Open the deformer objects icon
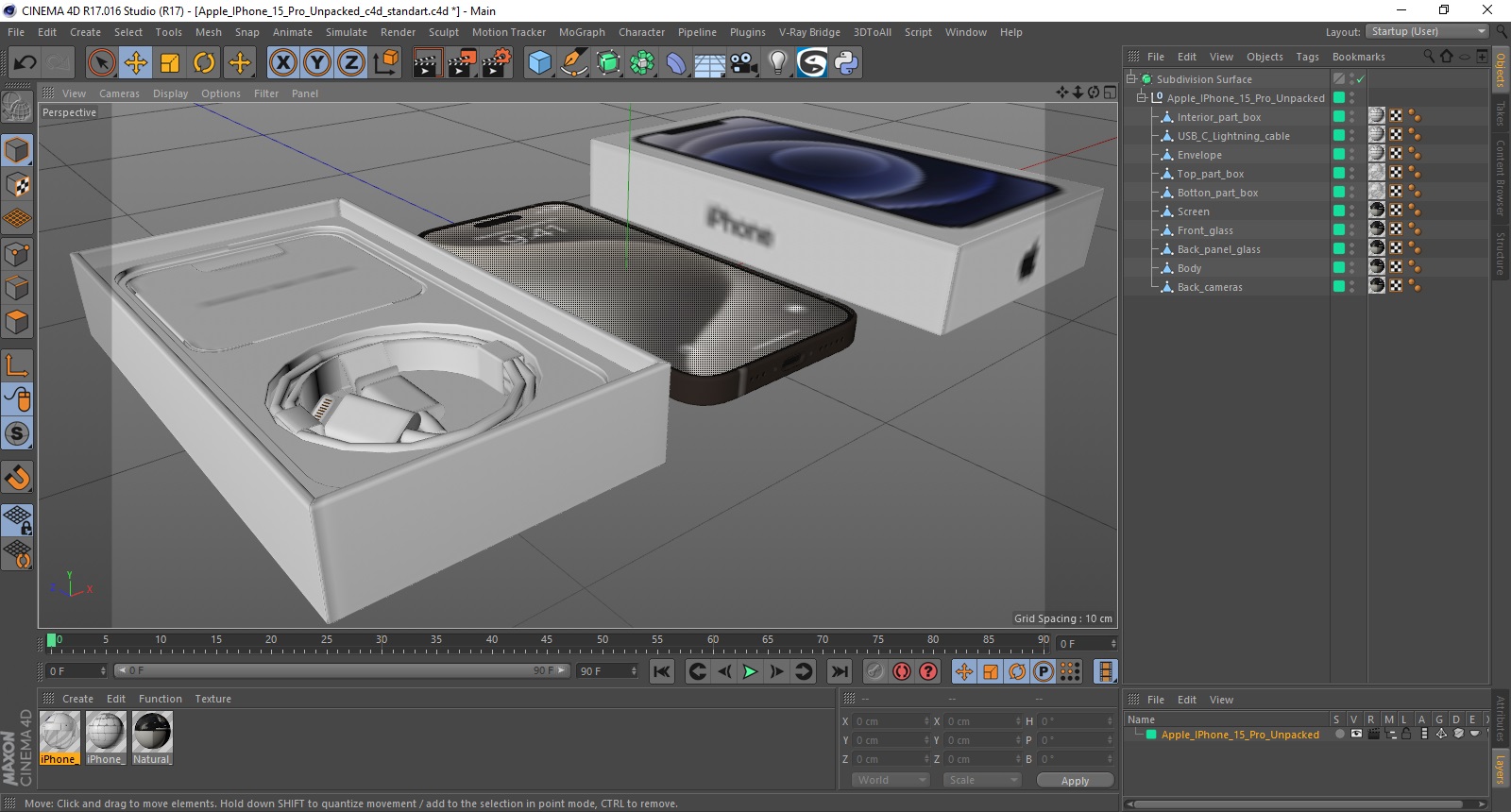The height and width of the screenshot is (812, 1511). [676, 63]
